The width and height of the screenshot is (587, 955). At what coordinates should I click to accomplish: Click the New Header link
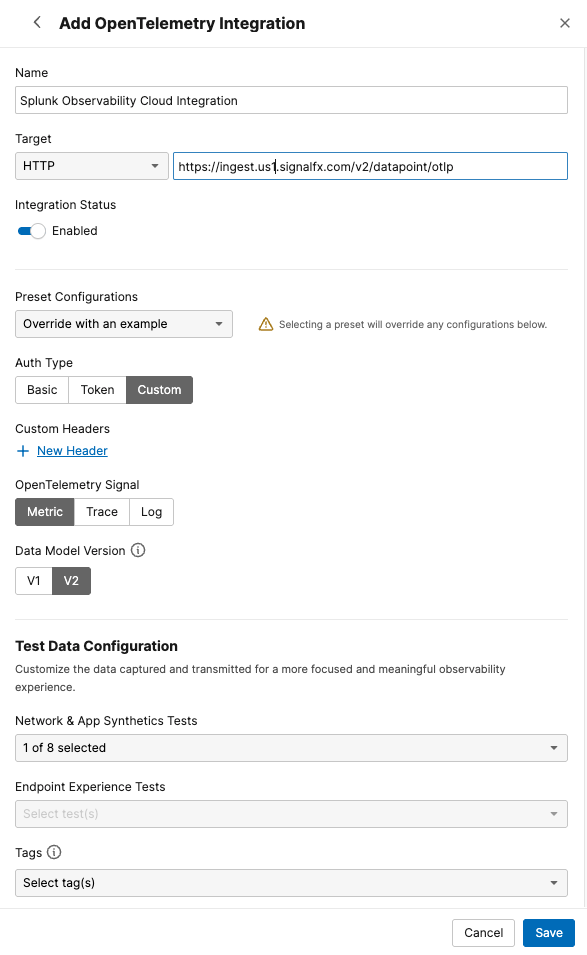(72, 451)
